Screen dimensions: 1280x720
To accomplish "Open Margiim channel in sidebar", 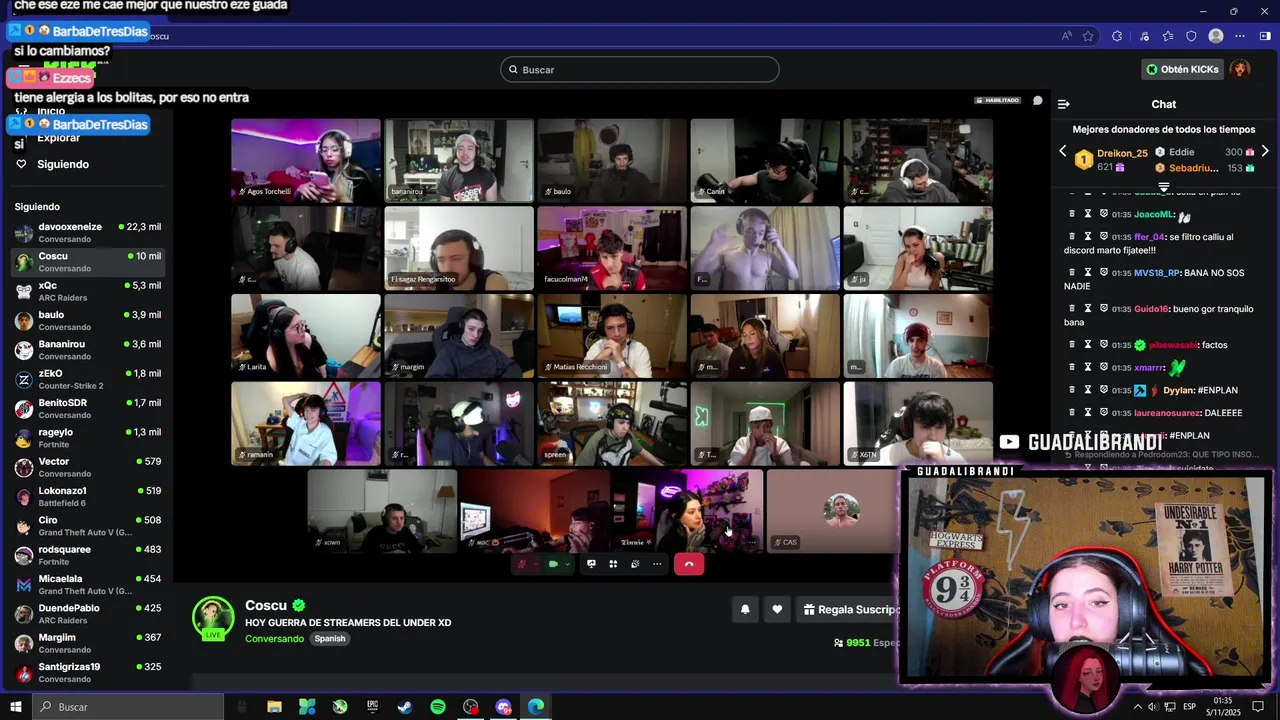I will (88, 643).
